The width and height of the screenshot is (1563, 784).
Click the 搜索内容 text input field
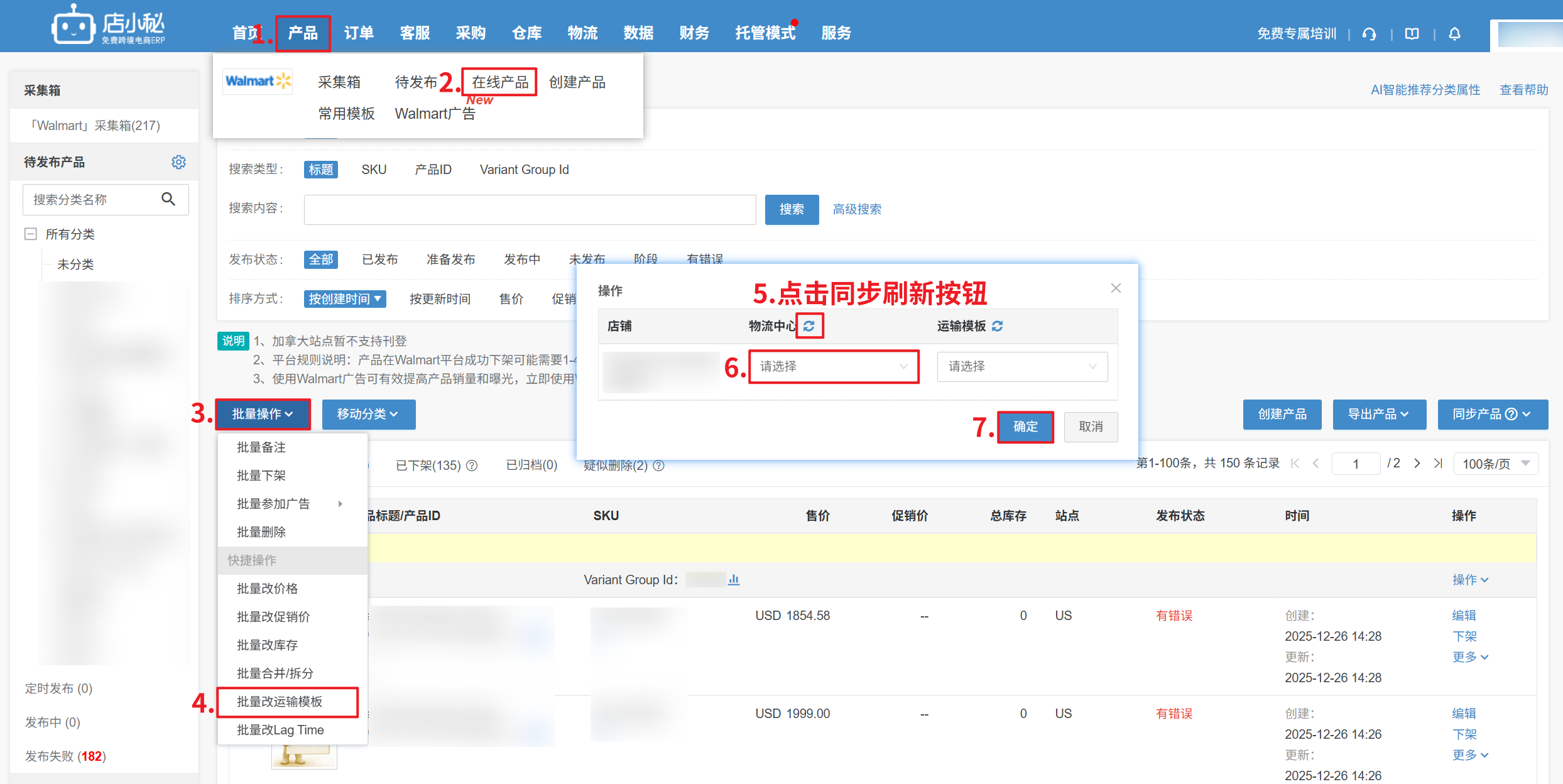pos(530,209)
